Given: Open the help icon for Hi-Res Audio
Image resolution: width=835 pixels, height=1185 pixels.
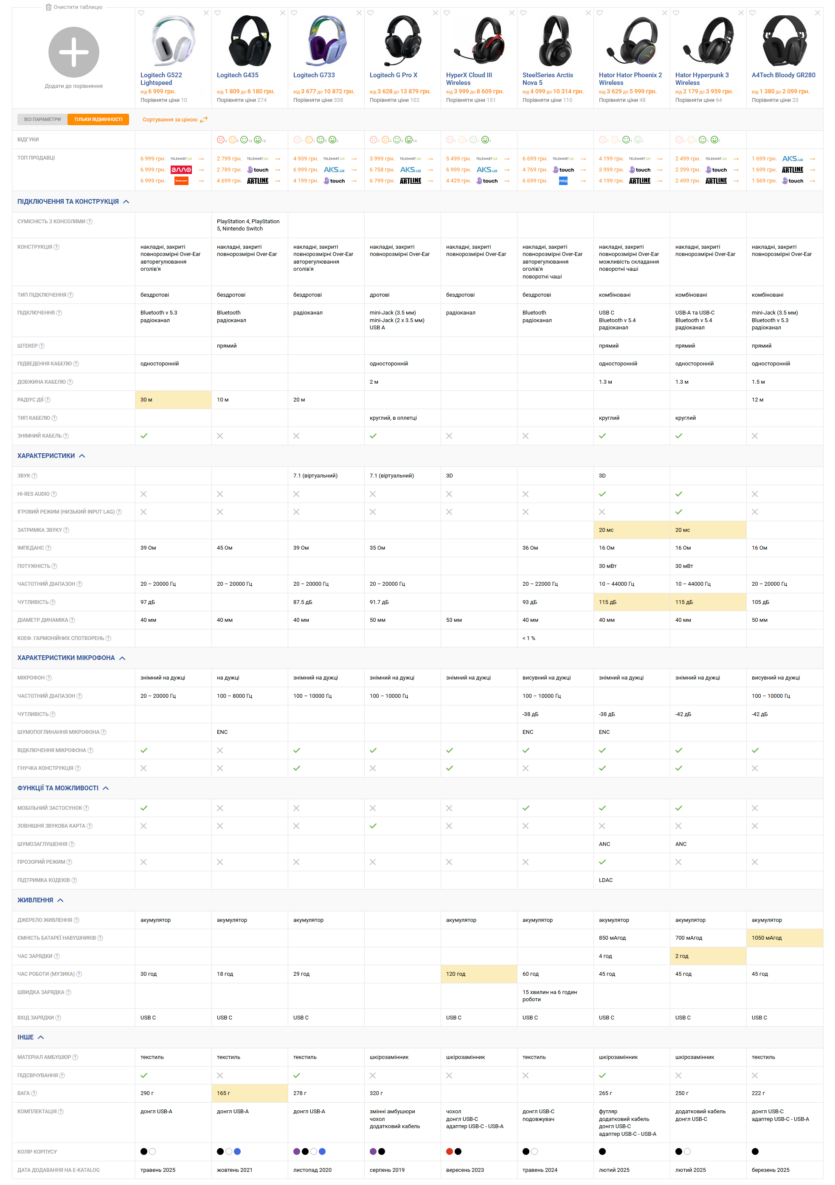Looking at the screenshot, I should pyautogui.click(x=54, y=494).
